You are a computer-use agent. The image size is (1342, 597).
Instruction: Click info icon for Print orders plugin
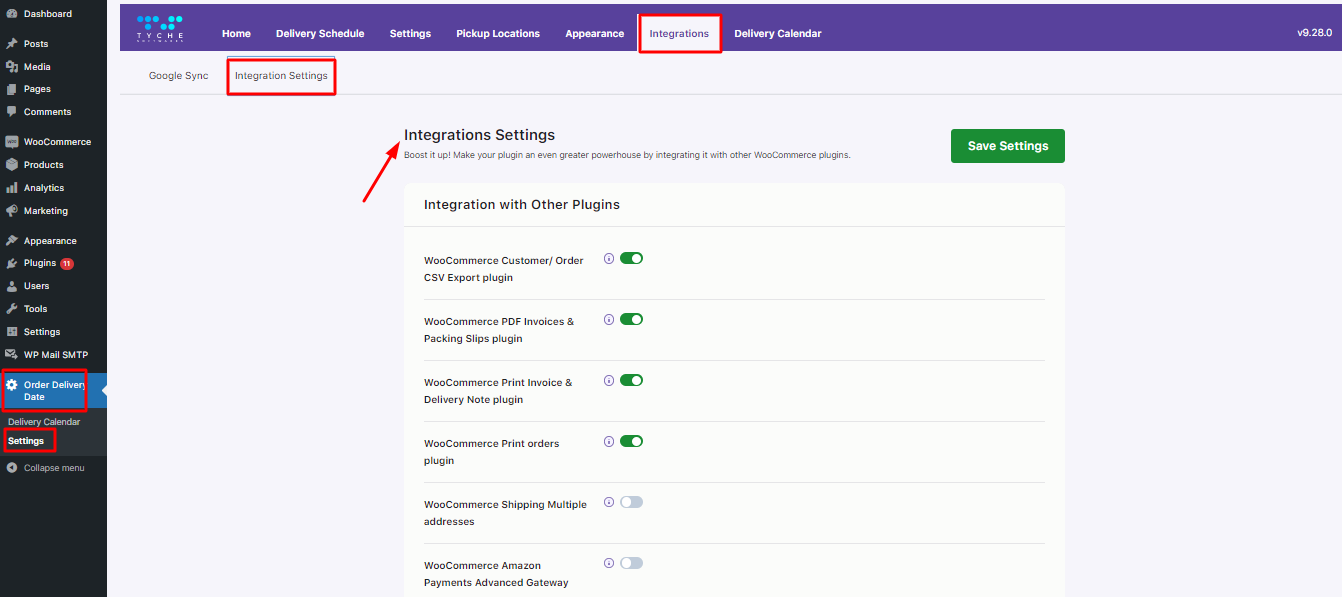pos(609,441)
